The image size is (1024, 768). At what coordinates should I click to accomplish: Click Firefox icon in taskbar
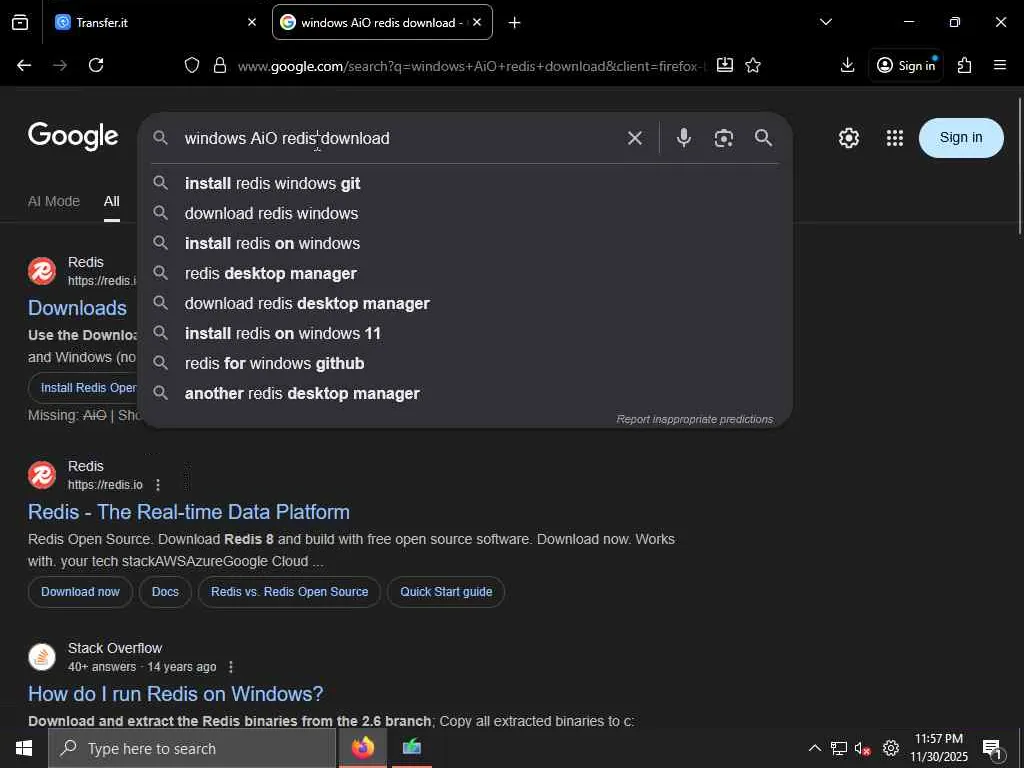click(362, 748)
